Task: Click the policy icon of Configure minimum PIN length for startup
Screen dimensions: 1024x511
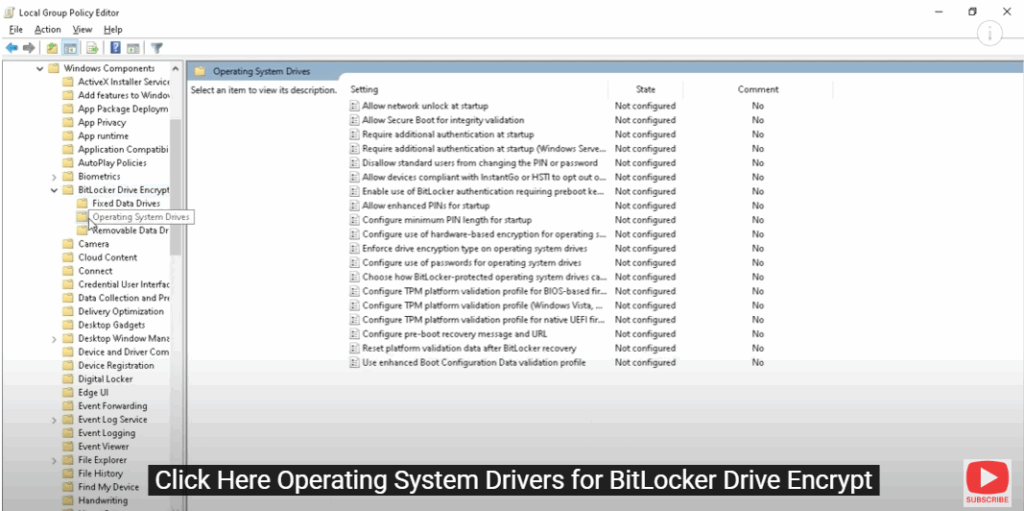Action: coord(355,220)
